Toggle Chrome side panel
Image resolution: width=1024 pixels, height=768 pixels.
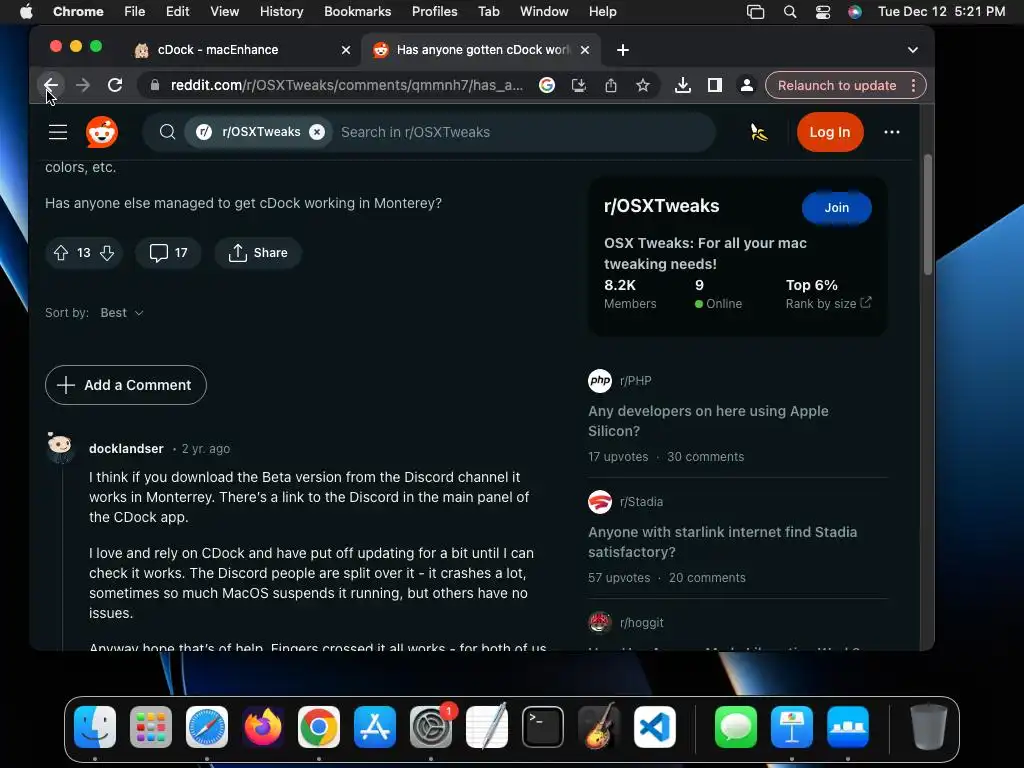click(x=714, y=85)
